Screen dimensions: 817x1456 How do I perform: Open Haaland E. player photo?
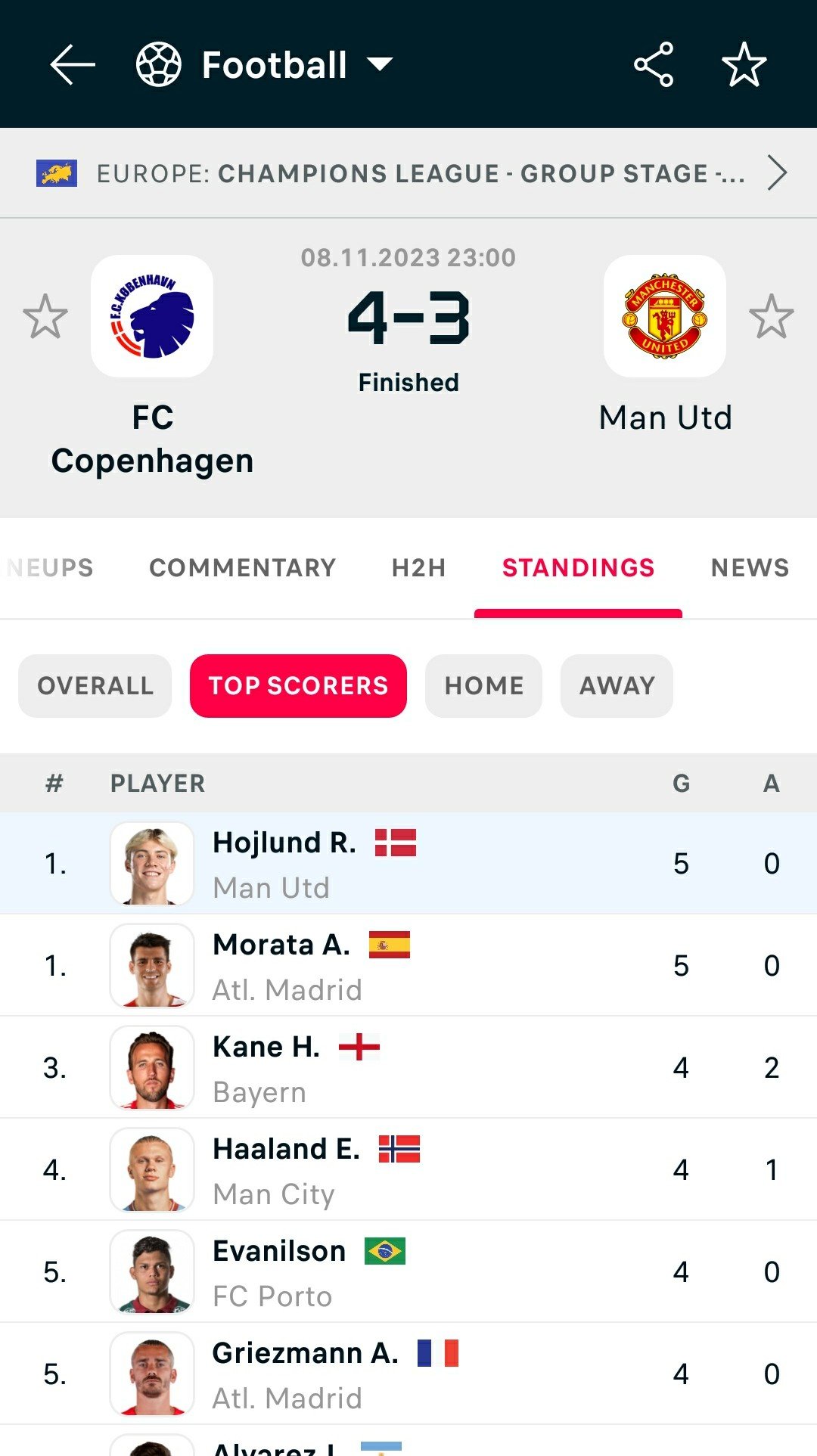(x=152, y=1170)
